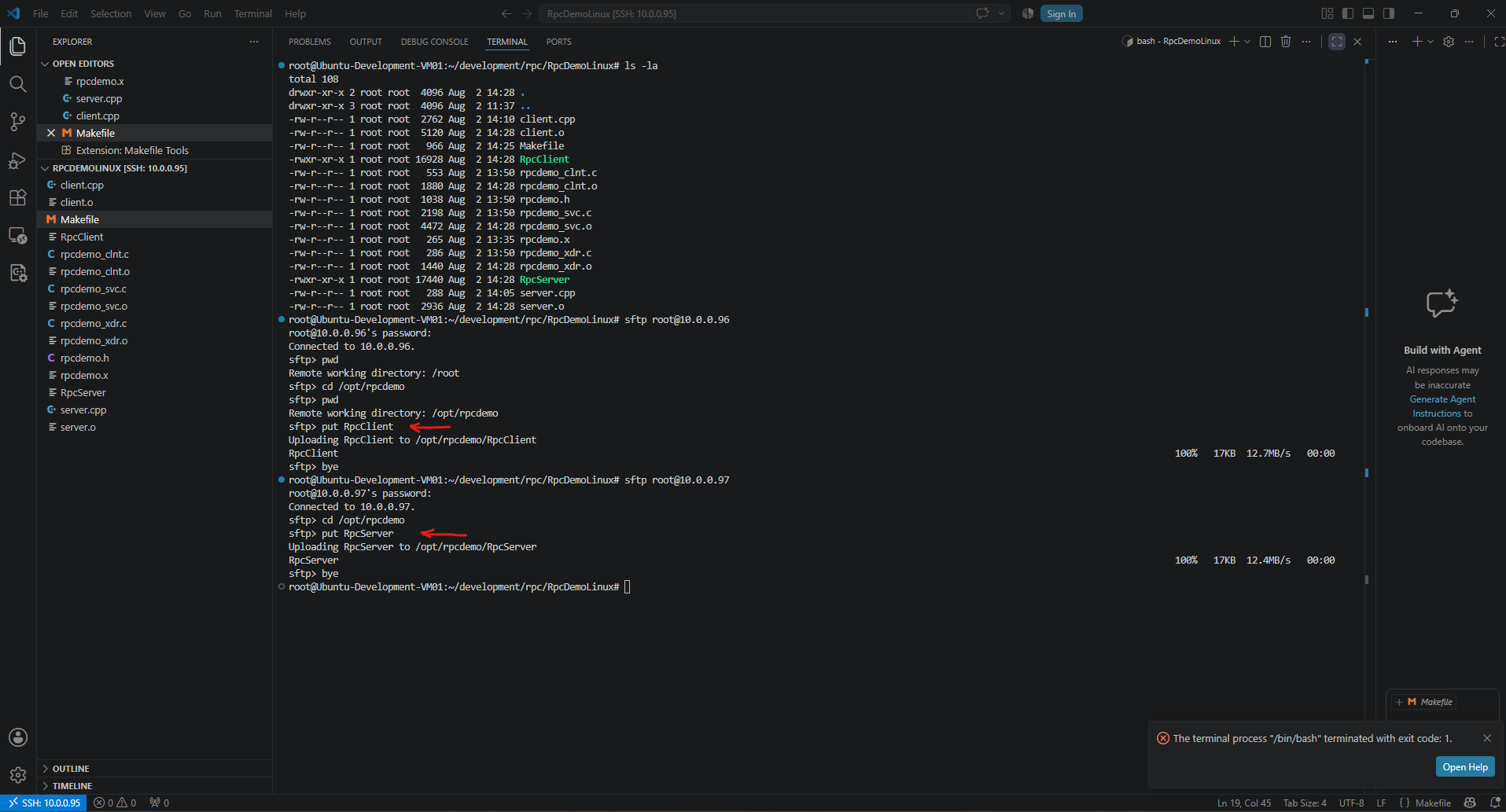Open server.cpp in the folder tree
This screenshot has width=1506, height=812.
click(154, 410)
